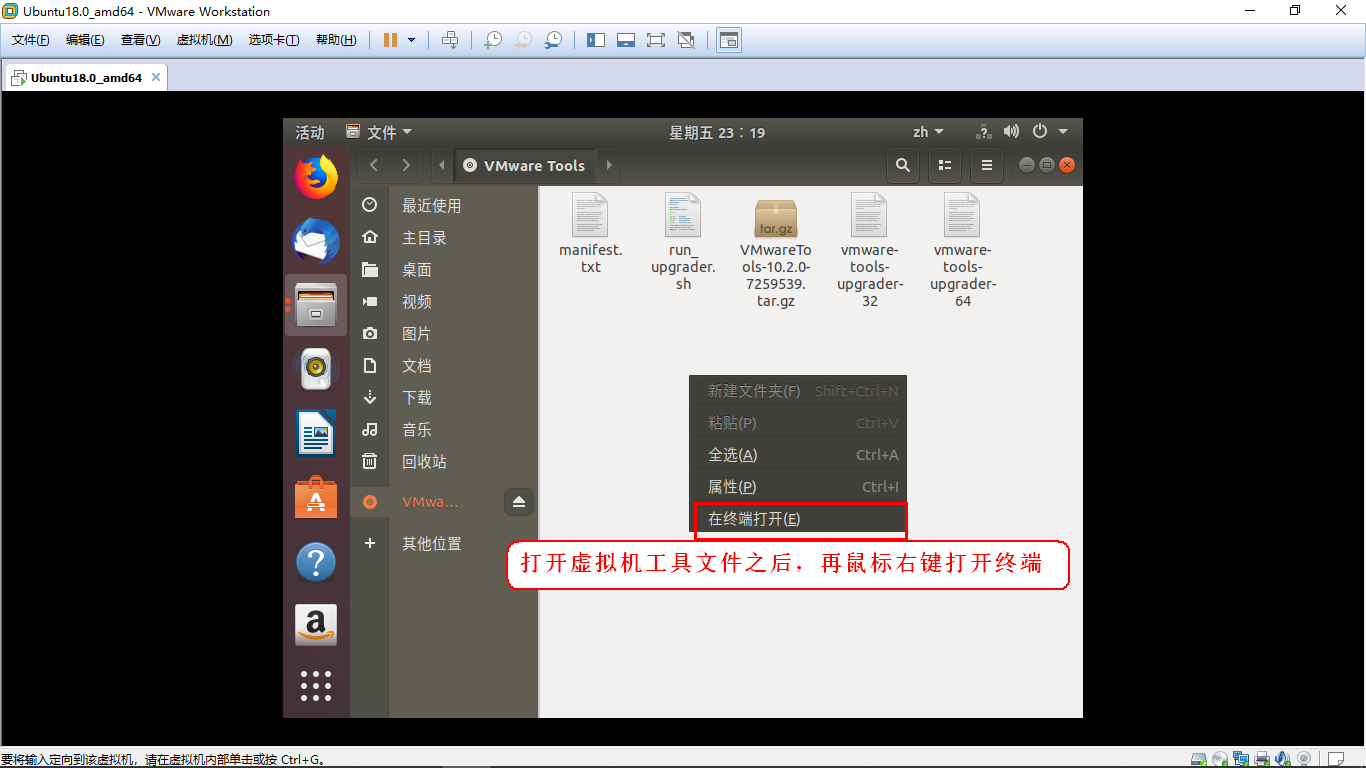The height and width of the screenshot is (768, 1366).
Task: Open the dropdown arrow beside the pause button
Action: tap(411, 40)
